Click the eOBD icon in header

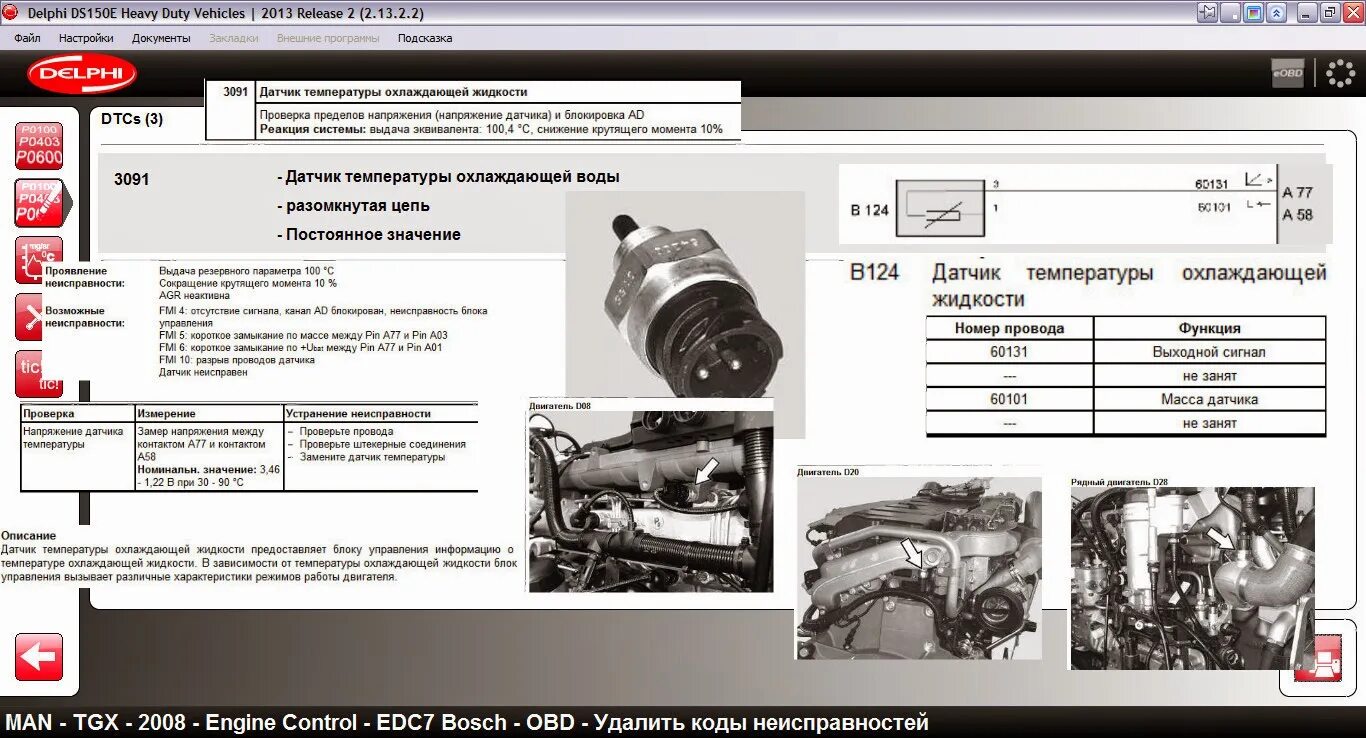click(x=1288, y=73)
